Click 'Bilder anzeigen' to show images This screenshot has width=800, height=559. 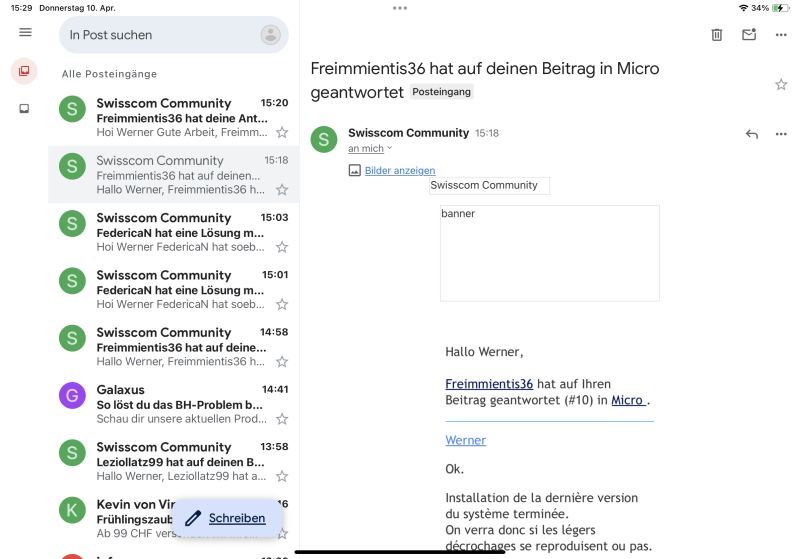click(x=399, y=171)
